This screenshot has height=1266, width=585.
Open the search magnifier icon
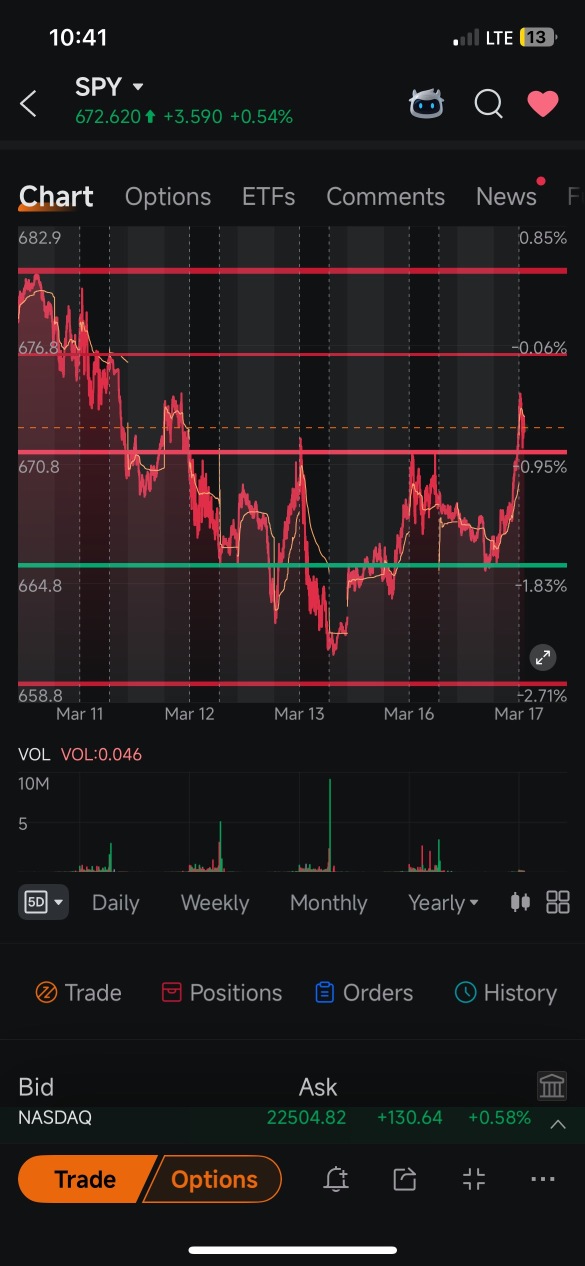coord(488,103)
